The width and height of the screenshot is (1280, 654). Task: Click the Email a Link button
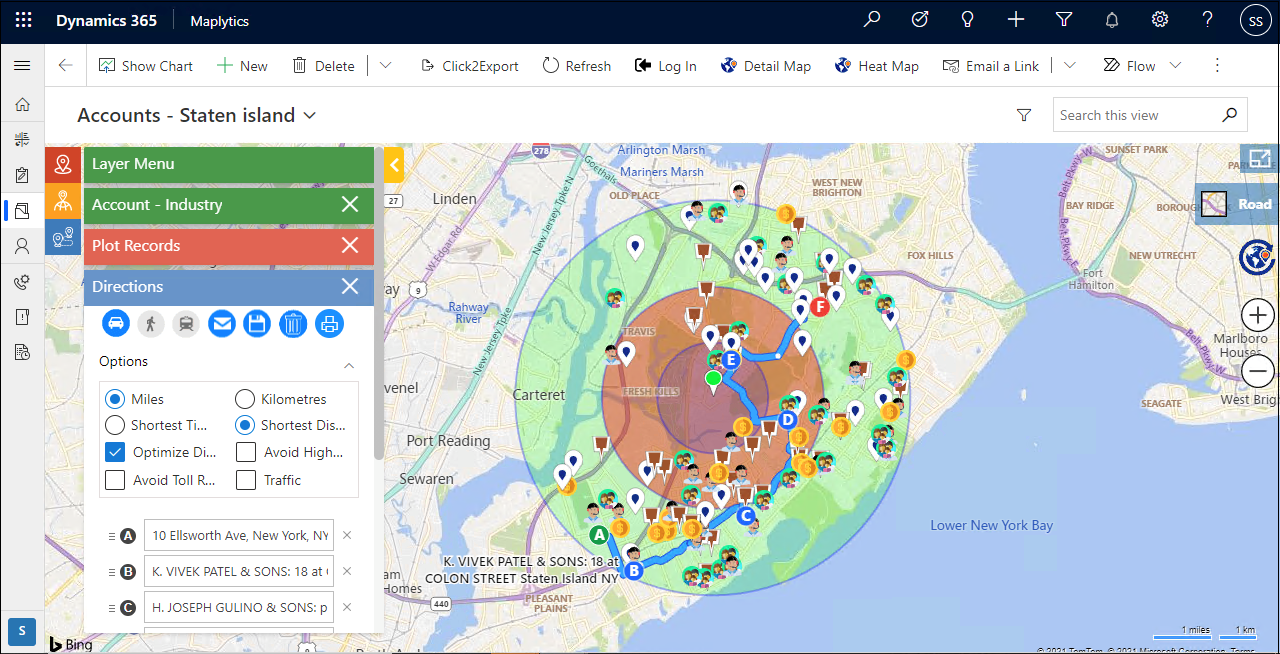[991, 66]
